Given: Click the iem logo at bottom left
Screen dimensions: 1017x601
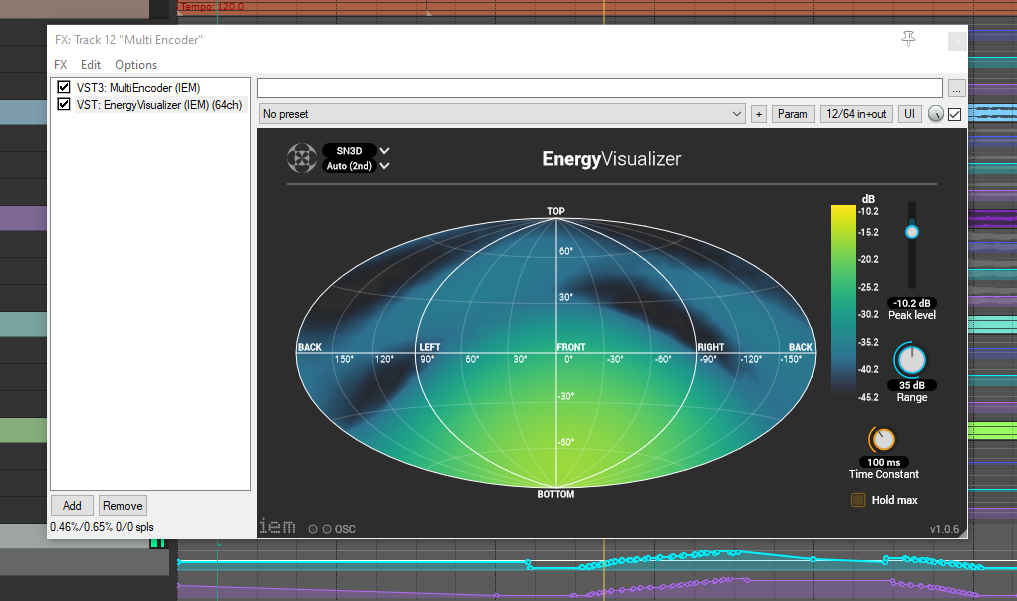Looking at the screenshot, I should coord(278,526).
